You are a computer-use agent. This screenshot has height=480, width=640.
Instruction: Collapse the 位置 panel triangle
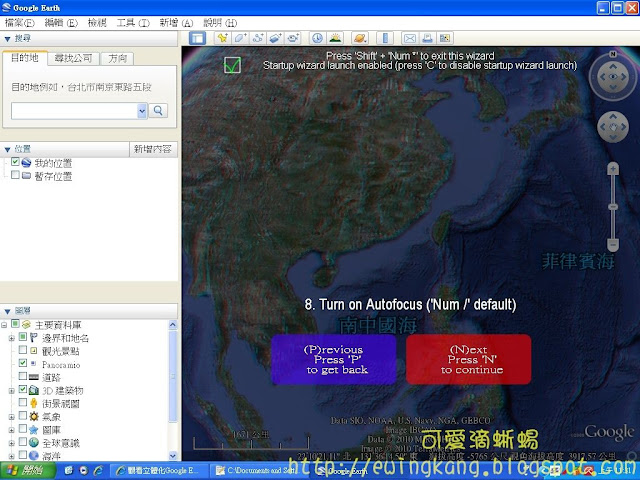point(7,150)
